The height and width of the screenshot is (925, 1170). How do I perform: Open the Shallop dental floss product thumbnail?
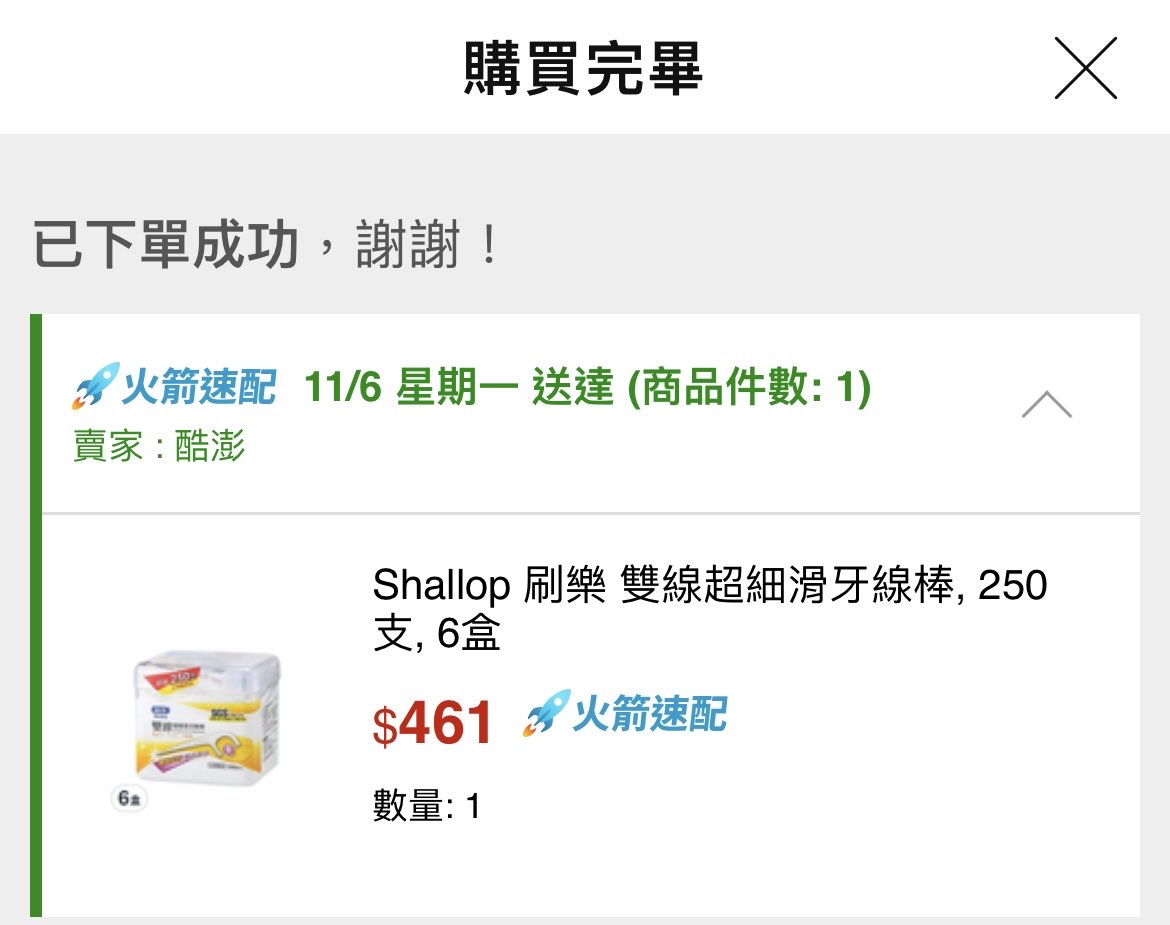point(208,718)
